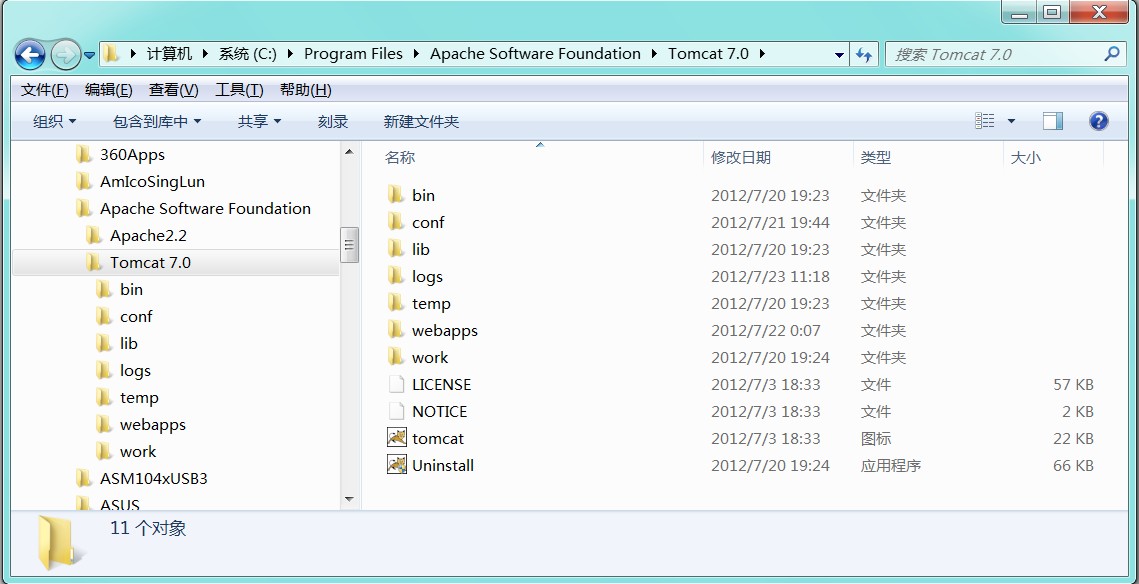Click the folder icon in address bar
Viewport: 1139px width, 584px height.
point(110,54)
